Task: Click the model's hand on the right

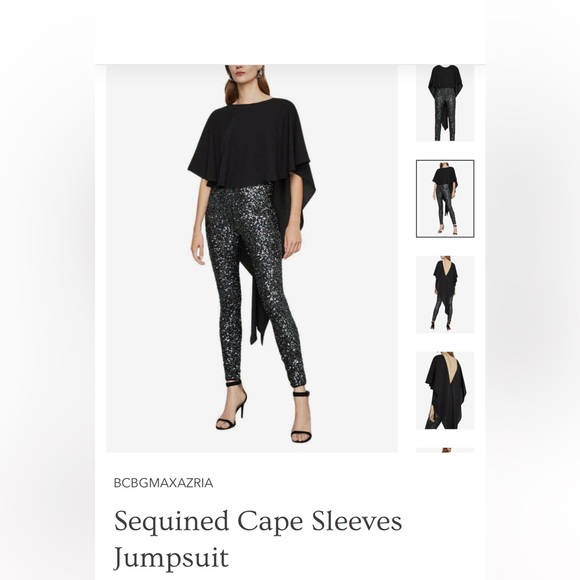Action: (x=292, y=242)
